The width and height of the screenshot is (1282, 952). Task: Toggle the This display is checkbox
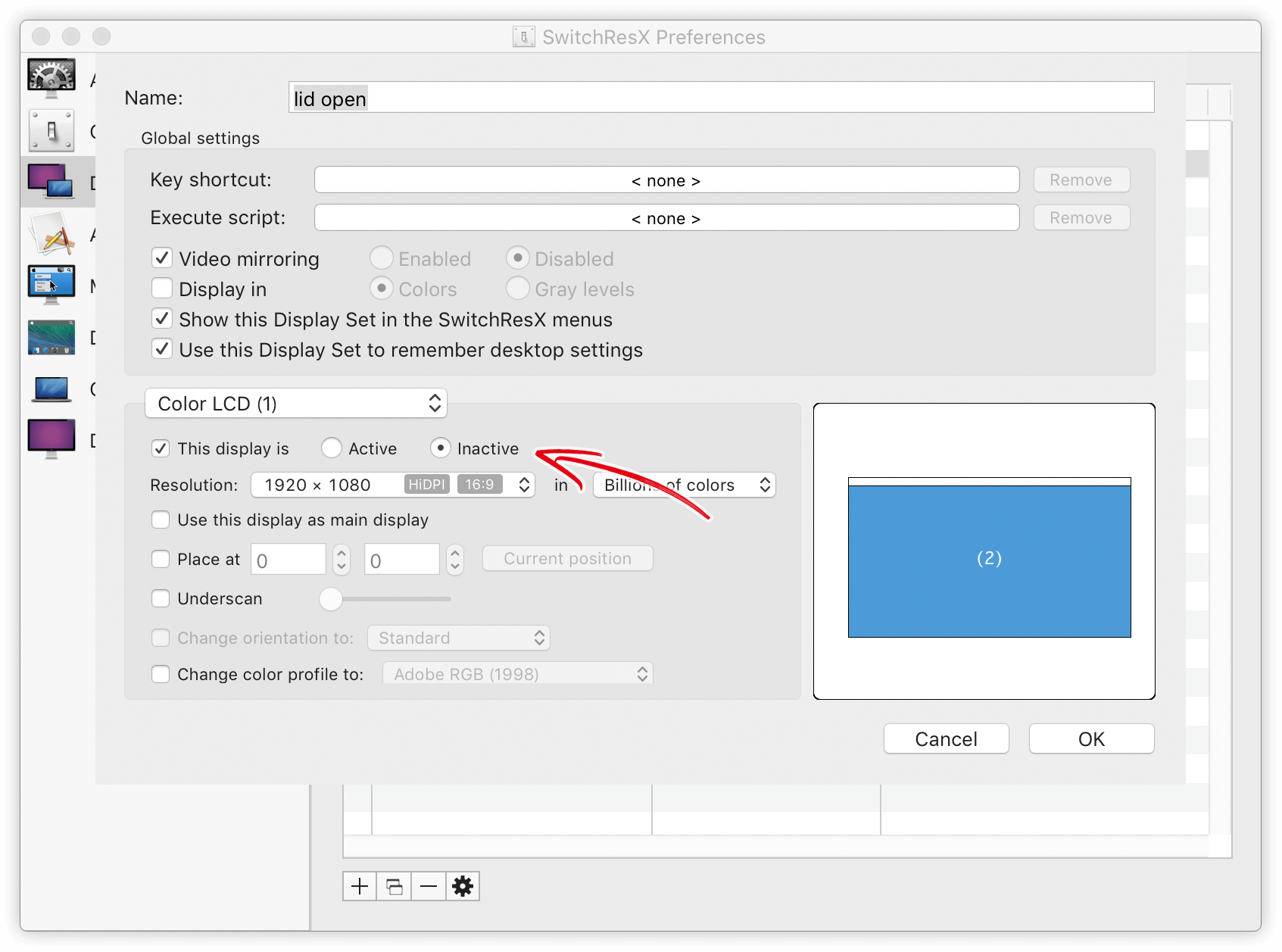161,448
